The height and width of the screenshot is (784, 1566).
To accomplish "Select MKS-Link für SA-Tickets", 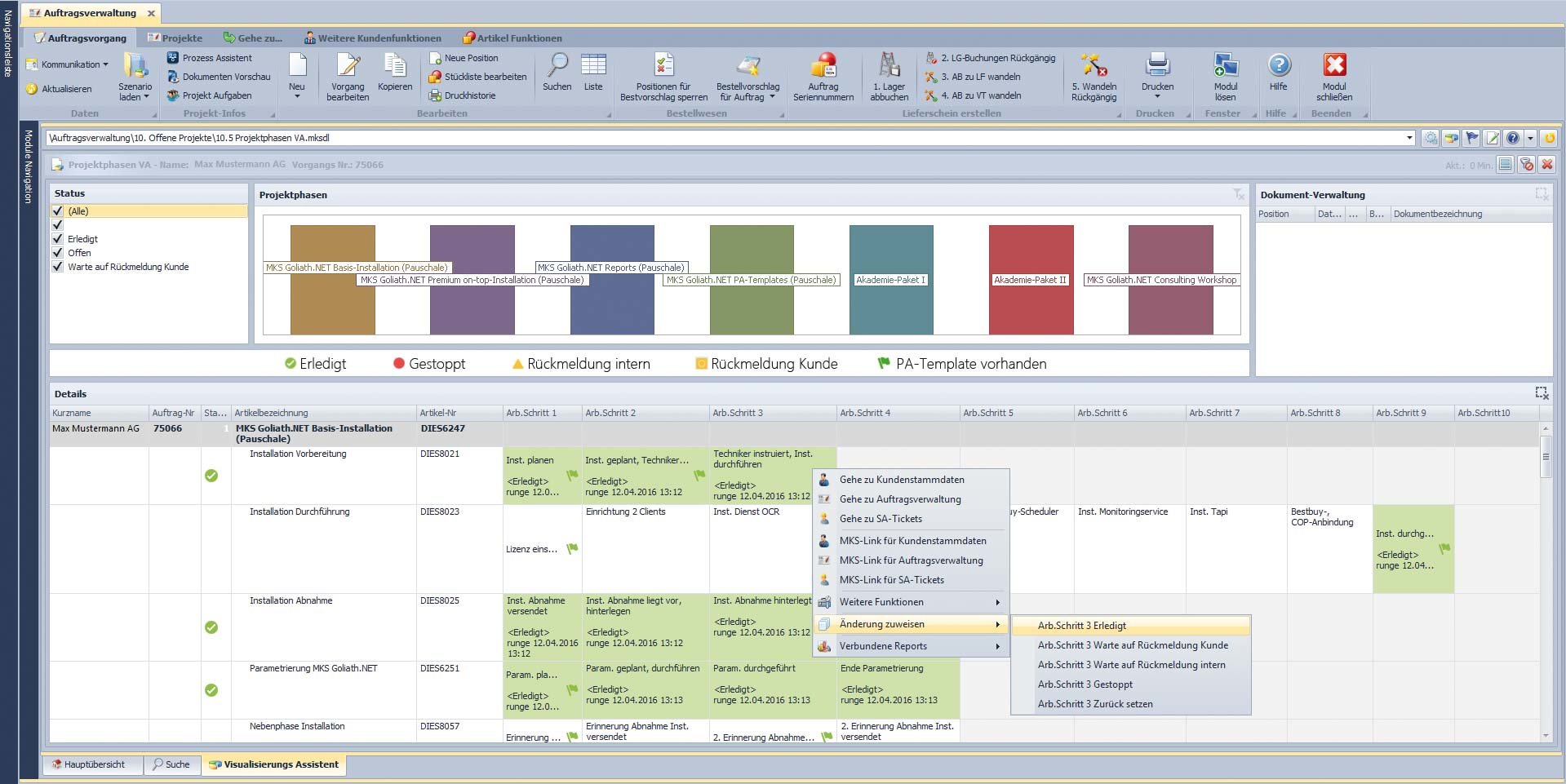I will coord(911,580).
